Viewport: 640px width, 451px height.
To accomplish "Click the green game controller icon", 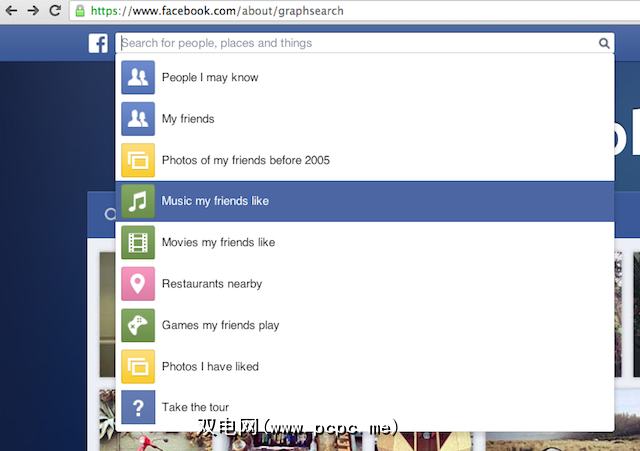I will 138,325.
